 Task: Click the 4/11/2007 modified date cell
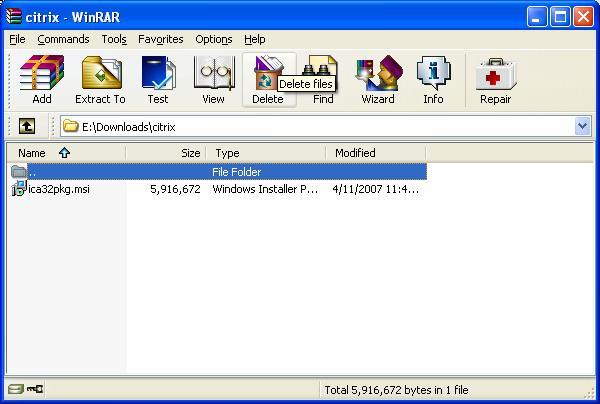coord(375,189)
